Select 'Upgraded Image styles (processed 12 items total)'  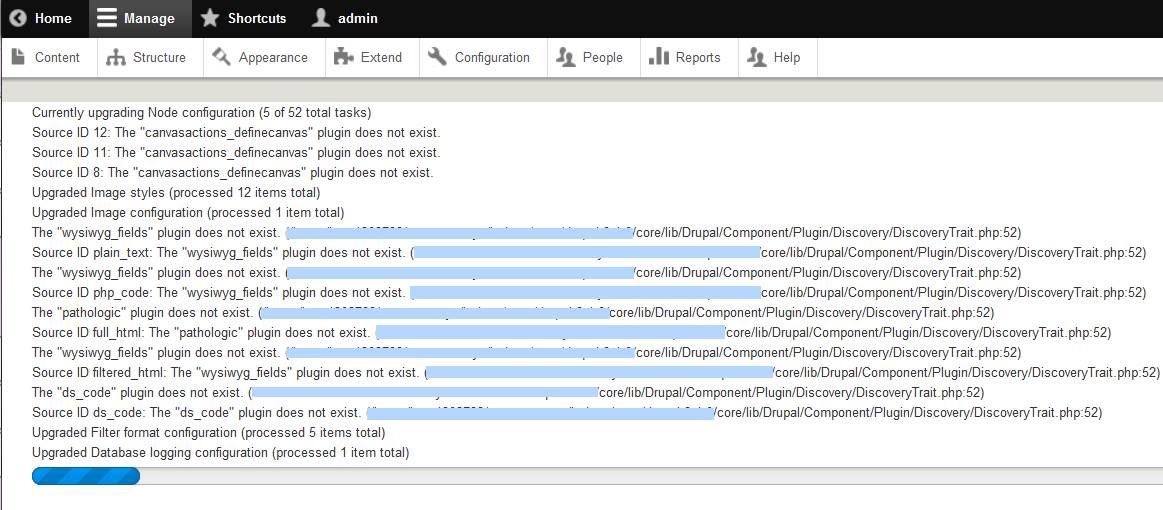coord(176,193)
